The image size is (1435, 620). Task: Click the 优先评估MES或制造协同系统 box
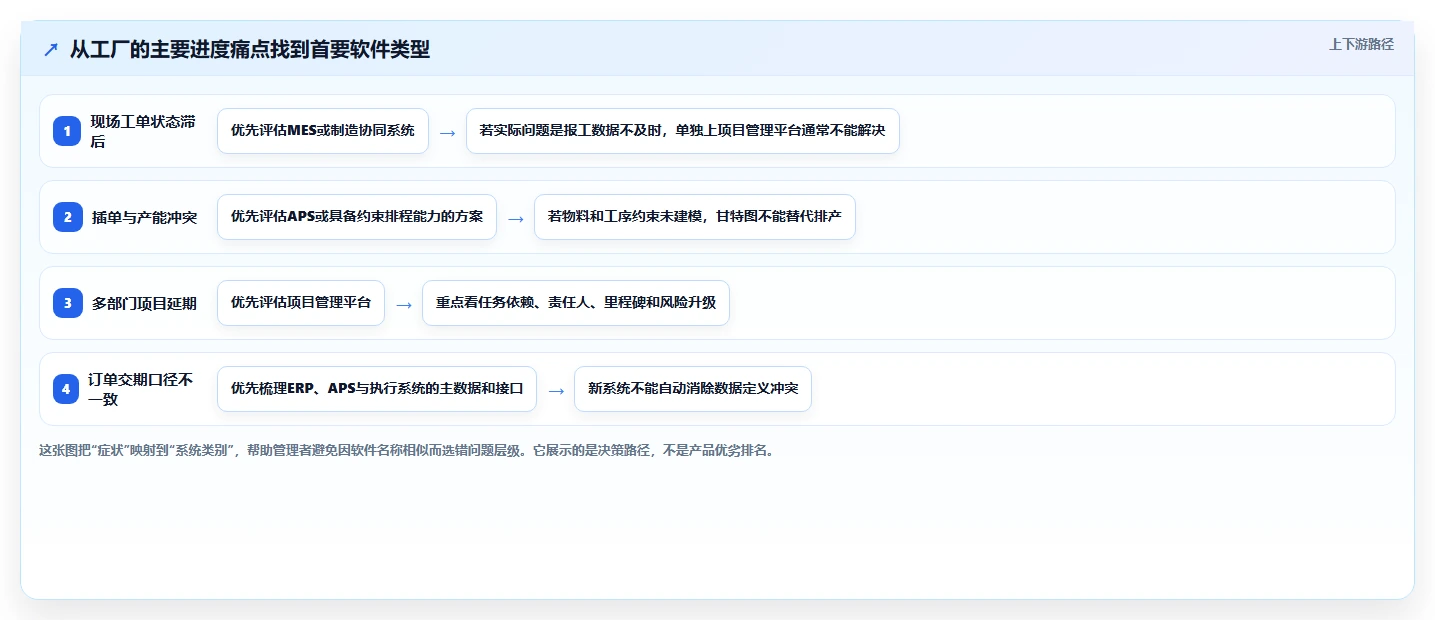[x=323, y=131]
